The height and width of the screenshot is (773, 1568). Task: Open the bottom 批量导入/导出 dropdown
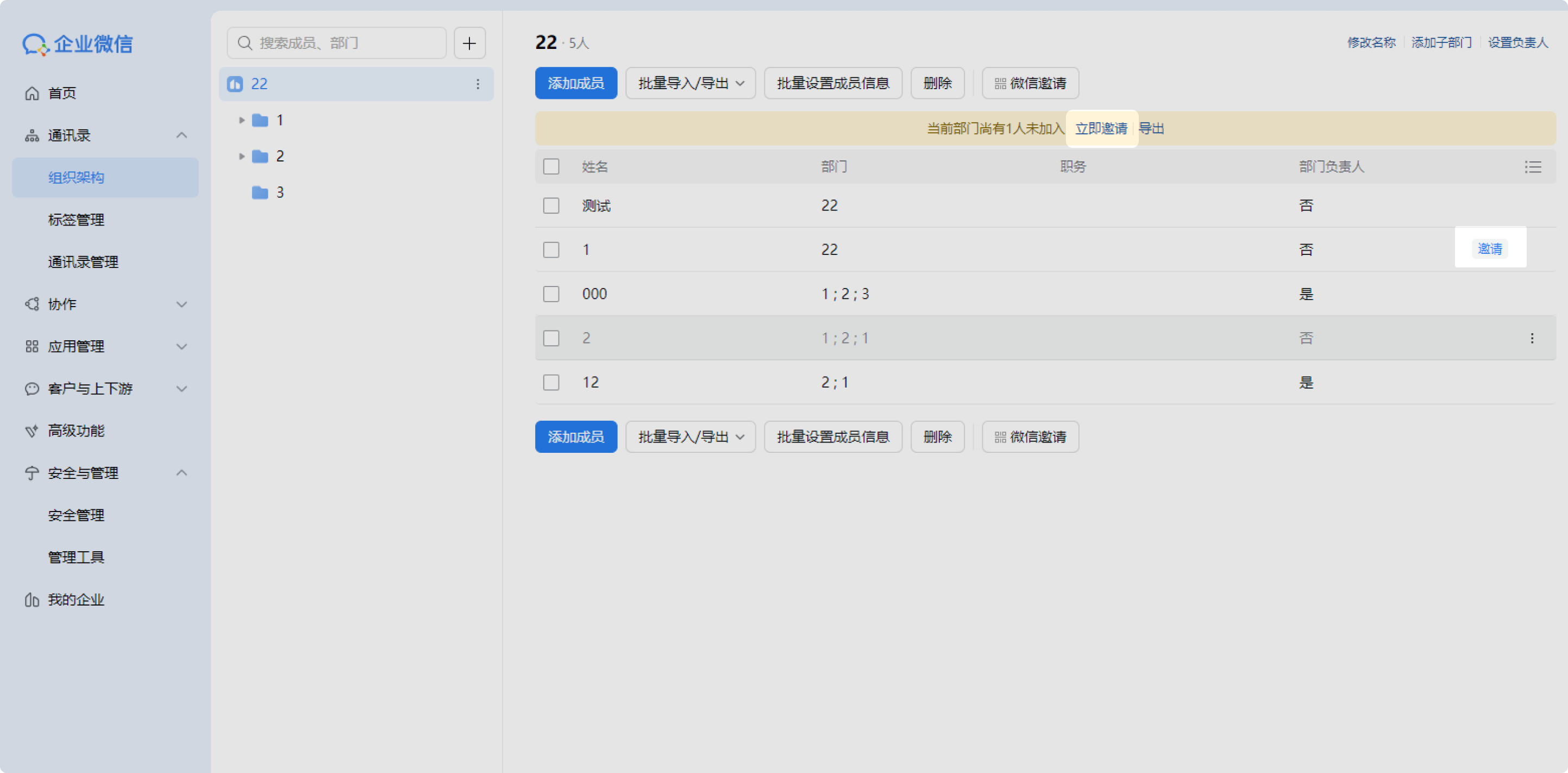(x=690, y=437)
